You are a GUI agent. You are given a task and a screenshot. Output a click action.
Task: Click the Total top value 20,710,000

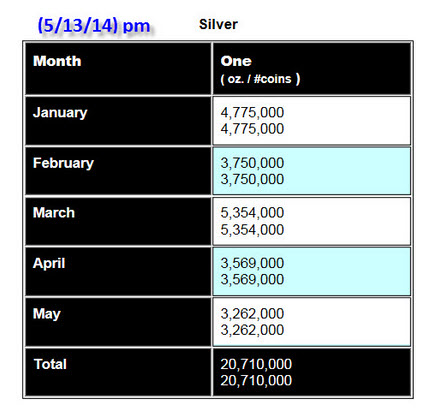(256, 364)
